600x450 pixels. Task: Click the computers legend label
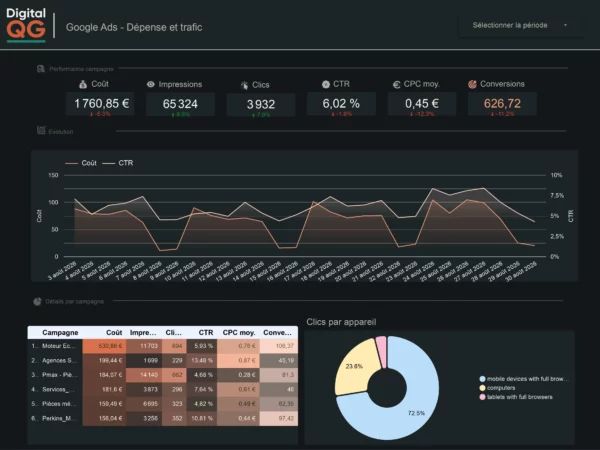[x=501, y=388]
